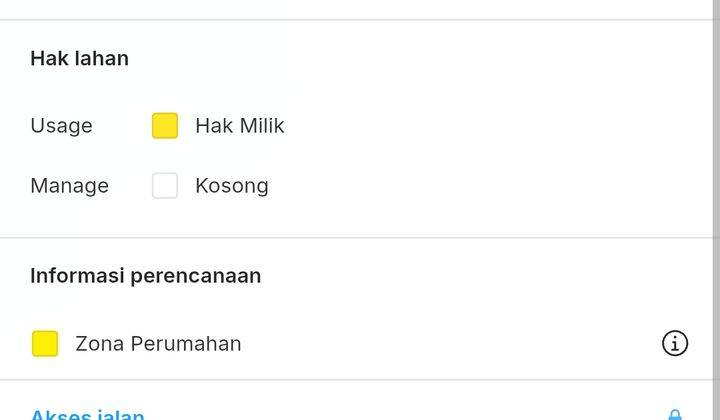Click the Hak Milik label
This screenshot has width=720, height=420.
[240, 126]
